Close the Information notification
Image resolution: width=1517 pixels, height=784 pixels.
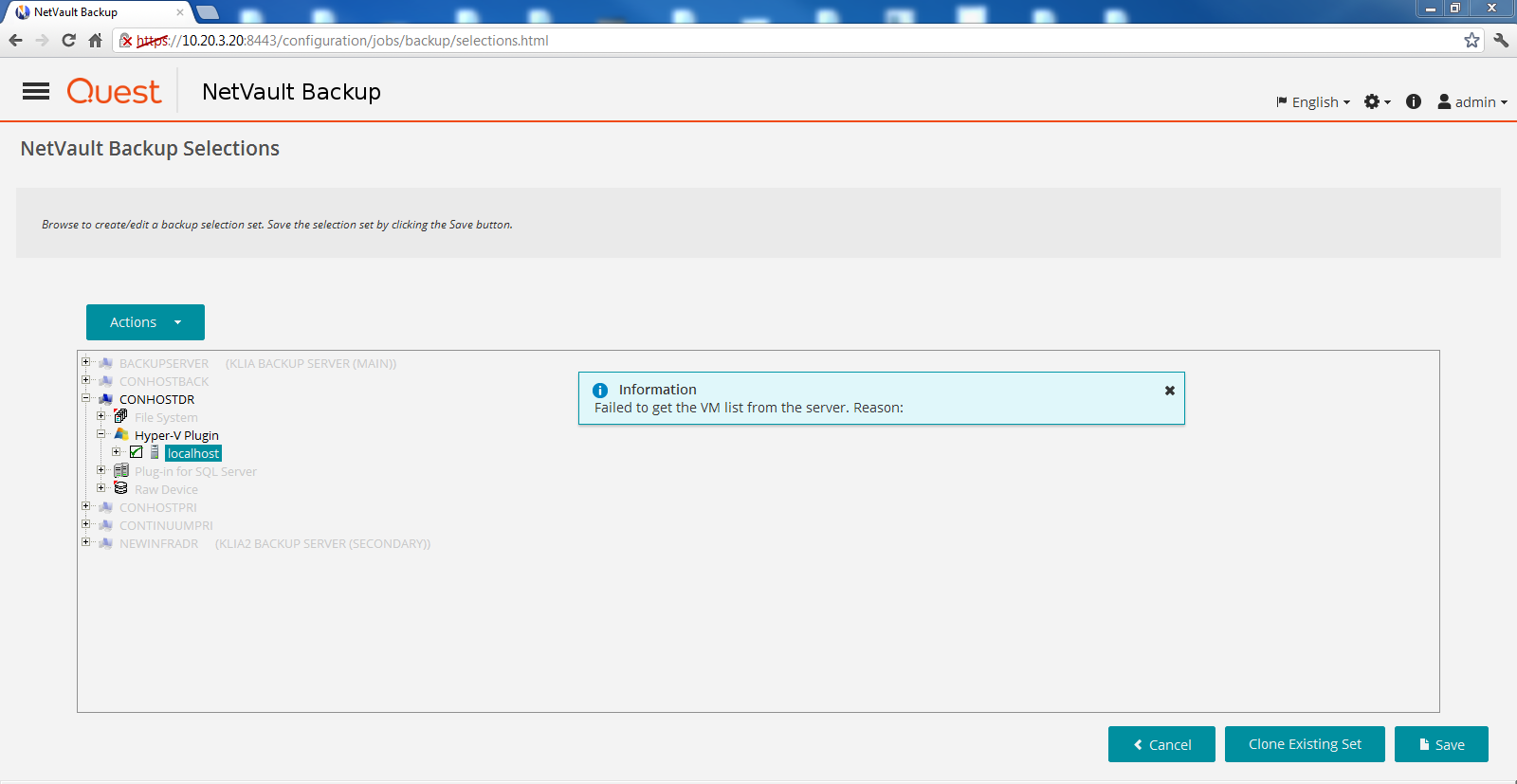[x=1170, y=390]
